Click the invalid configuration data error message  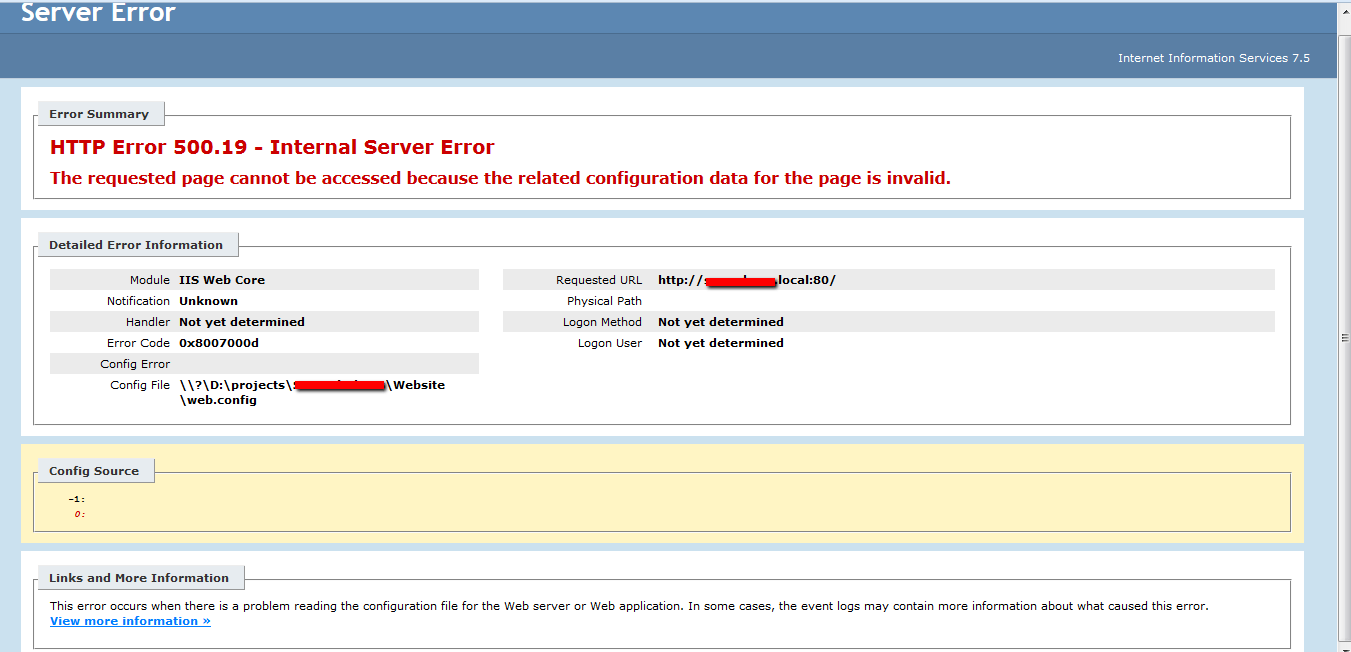500,178
